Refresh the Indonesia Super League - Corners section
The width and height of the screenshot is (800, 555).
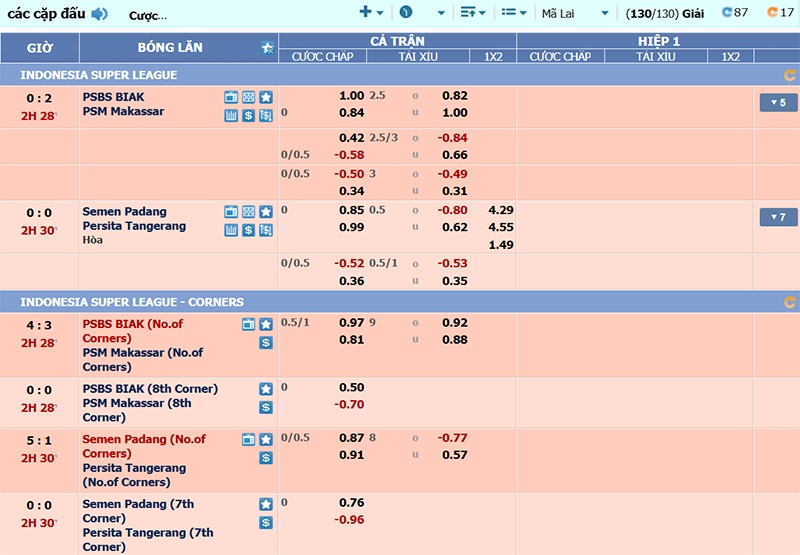(x=790, y=302)
